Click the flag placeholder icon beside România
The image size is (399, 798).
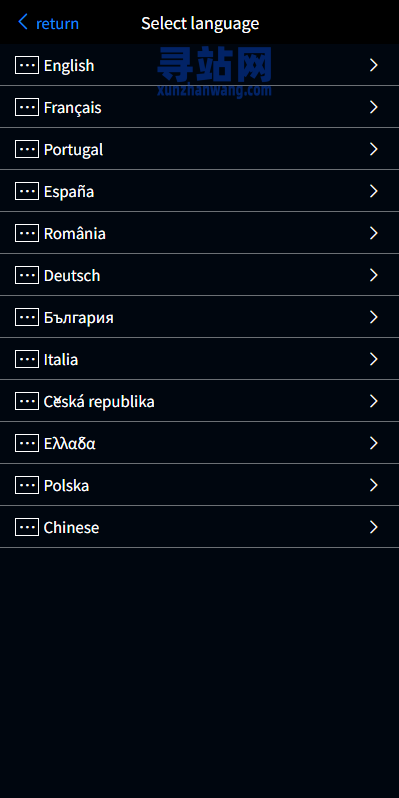click(27, 233)
